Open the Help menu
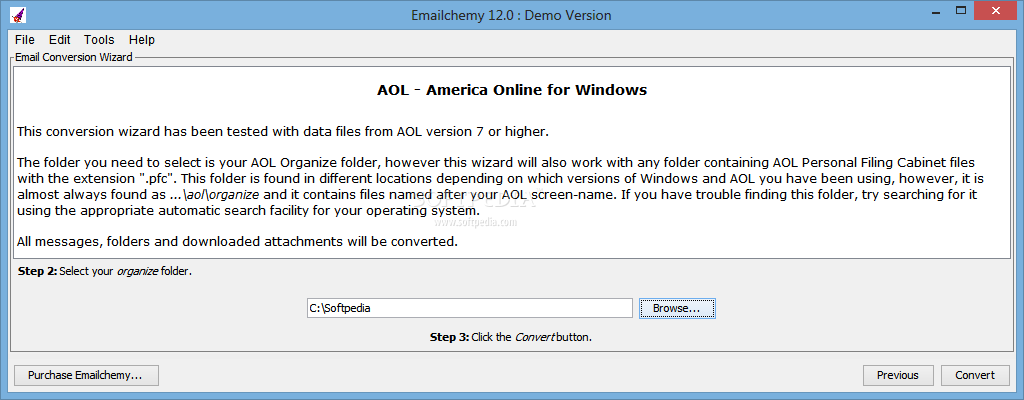This screenshot has width=1024, height=400. tap(142, 40)
